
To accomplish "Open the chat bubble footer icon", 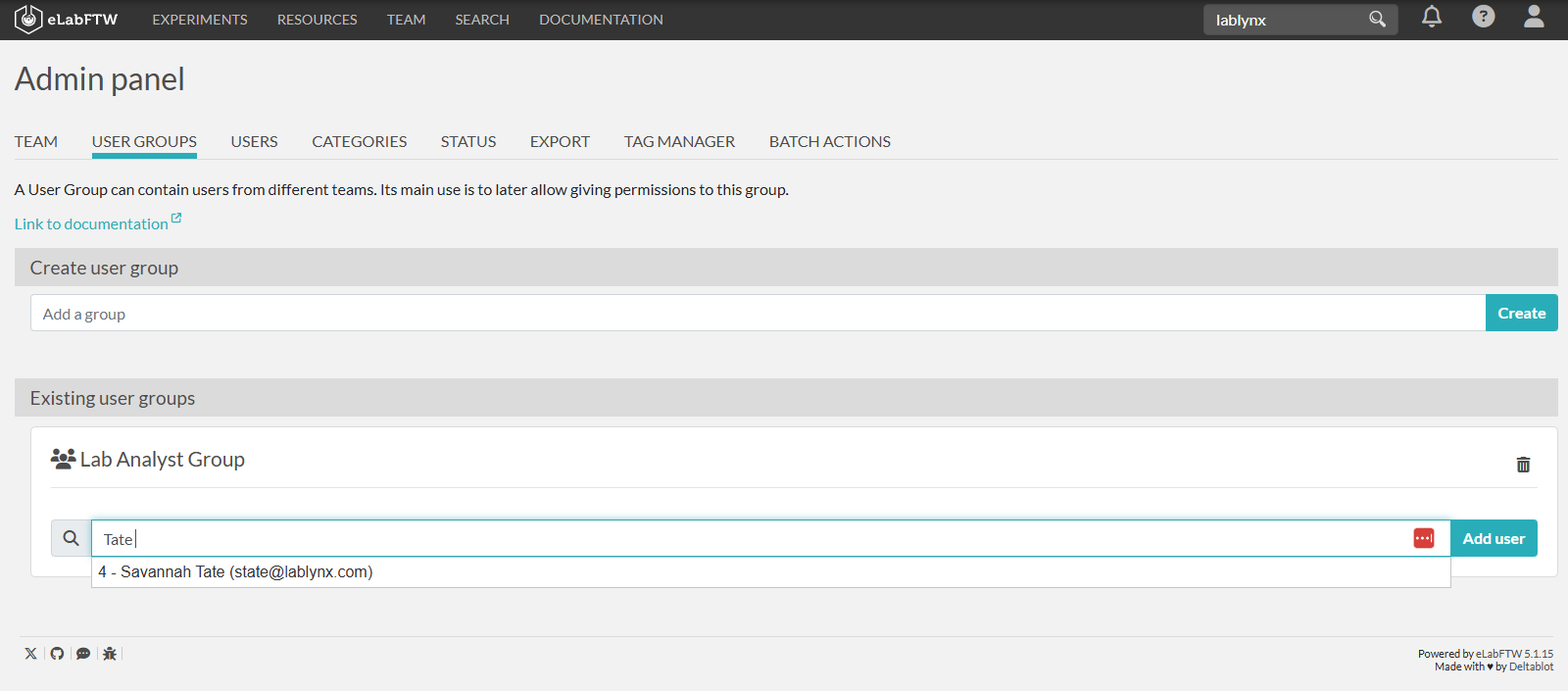I will tap(83, 654).
